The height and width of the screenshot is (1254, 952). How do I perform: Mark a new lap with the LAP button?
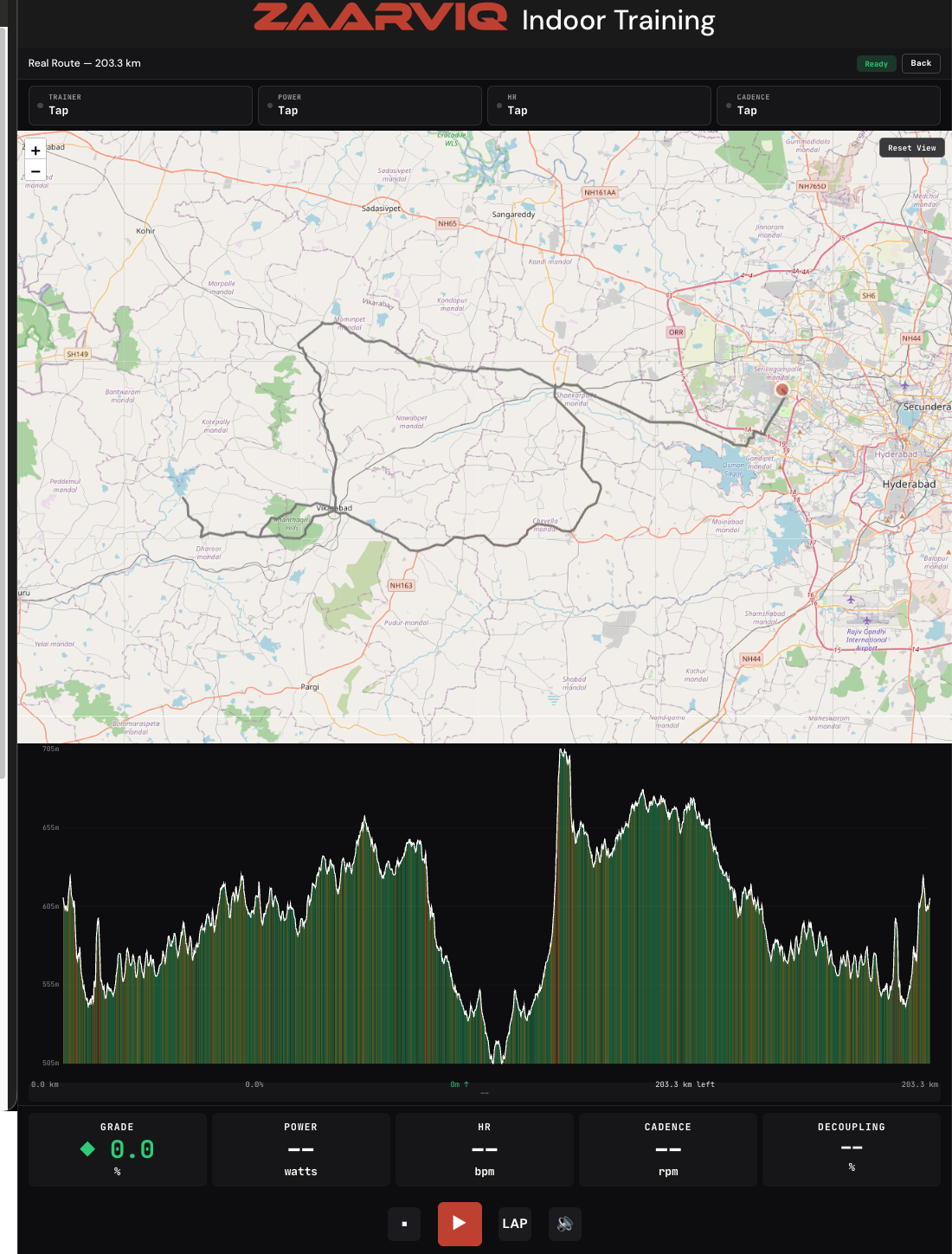click(x=515, y=1224)
